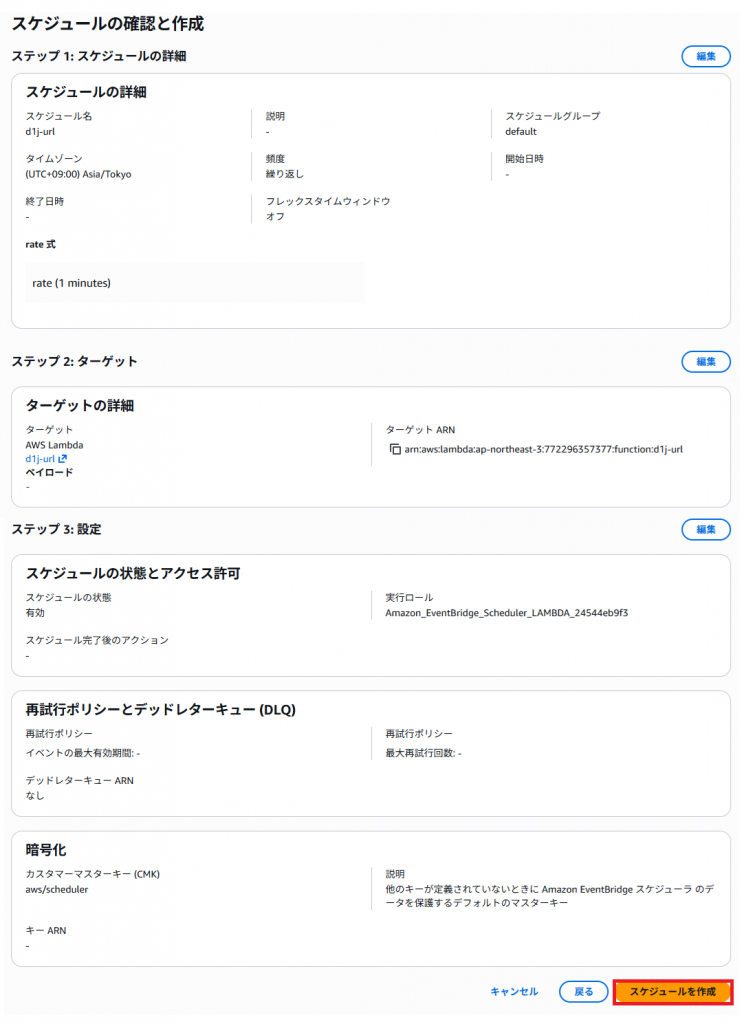Click the 暗号化 panel heading
This screenshot has width=744, height=1024.
pos(46,849)
